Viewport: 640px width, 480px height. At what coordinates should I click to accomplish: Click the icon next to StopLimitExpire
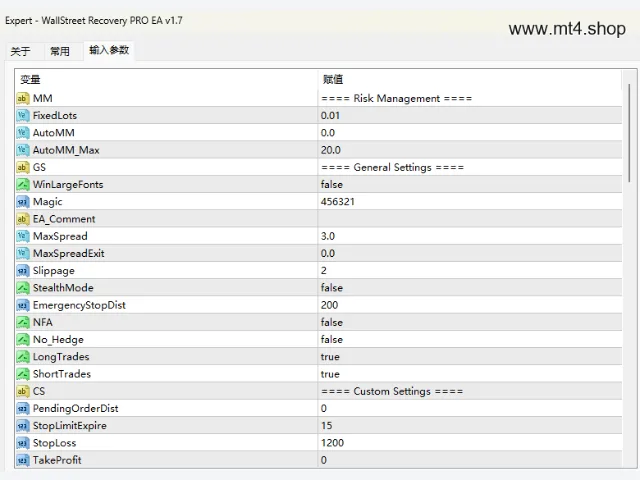pos(23,426)
